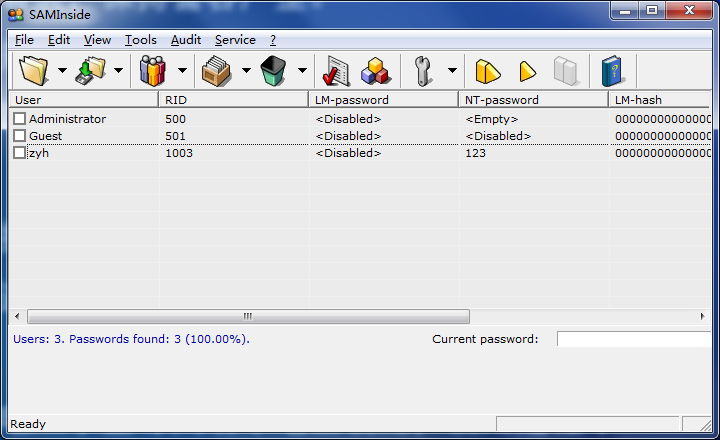This screenshot has width=720, height=440.
Task: Open the File menu
Action: tap(24, 40)
